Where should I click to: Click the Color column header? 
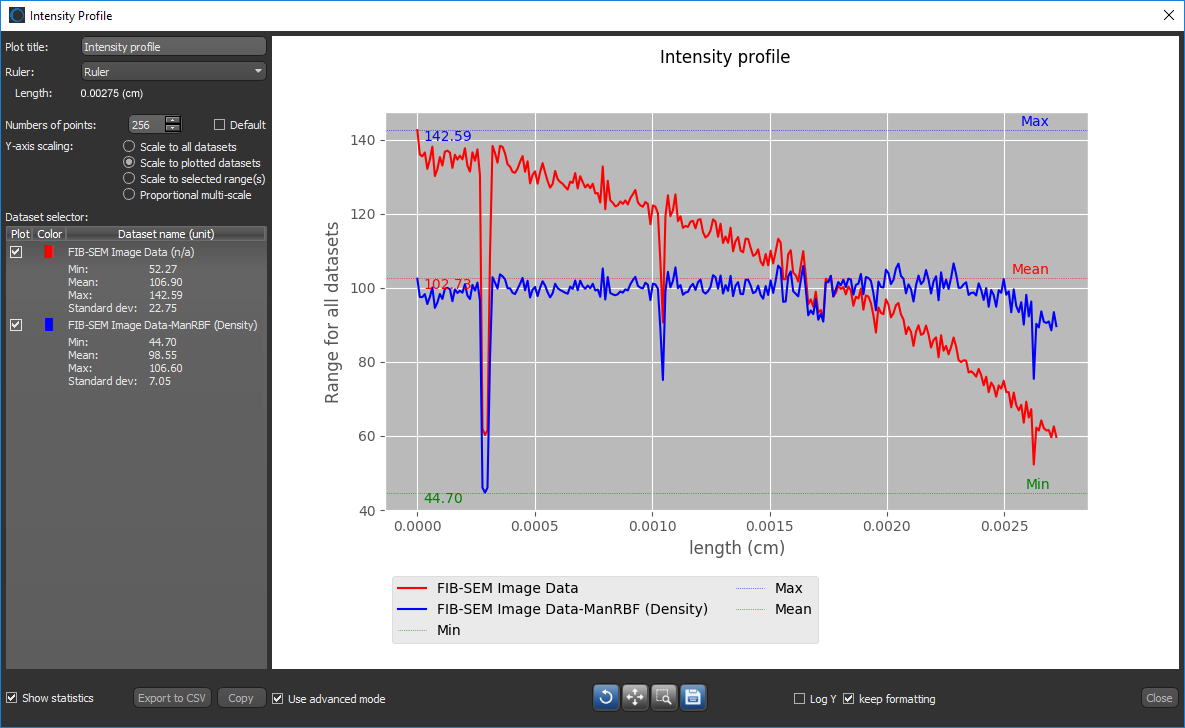[x=48, y=233]
